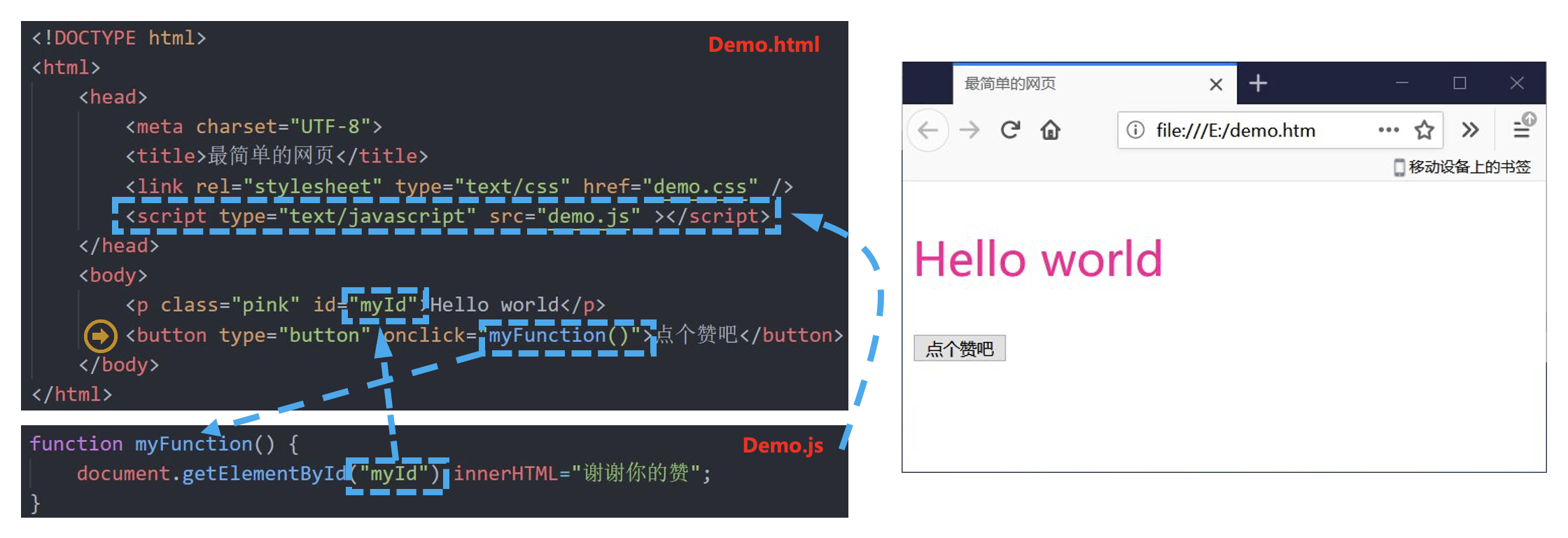This screenshot has height=538, width=1568.
Task: Click the script tag line in Demo.html
Action: (x=447, y=216)
